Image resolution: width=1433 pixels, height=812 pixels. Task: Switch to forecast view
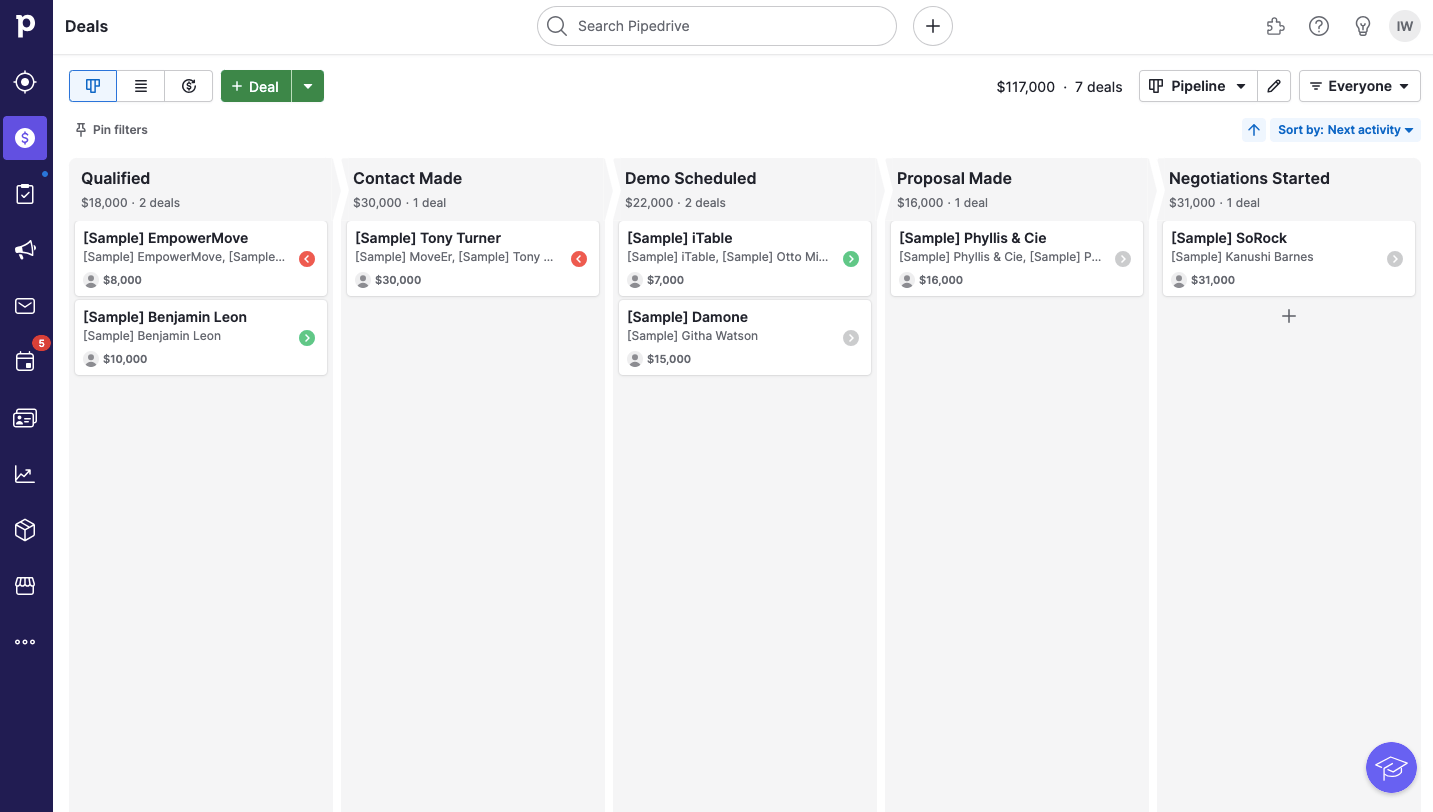pos(189,86)
